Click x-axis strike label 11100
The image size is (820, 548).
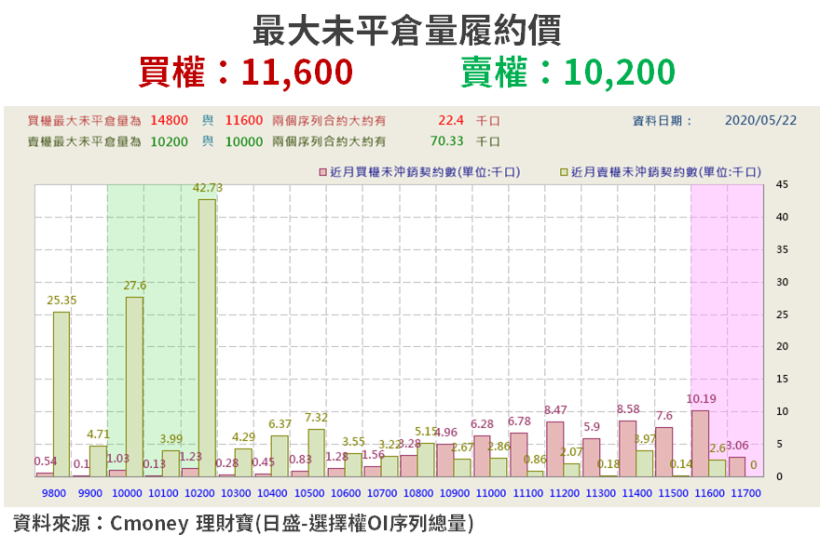(528, 493)
